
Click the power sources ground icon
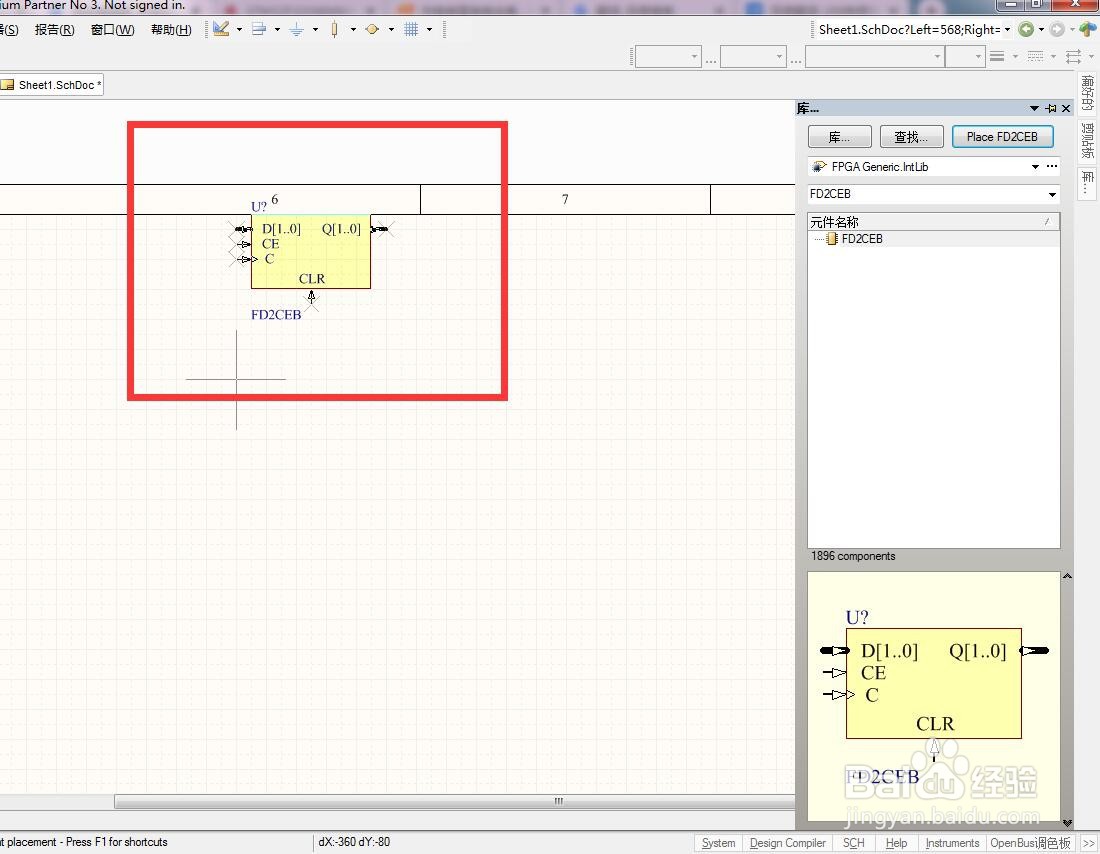(x=297, y=29)
